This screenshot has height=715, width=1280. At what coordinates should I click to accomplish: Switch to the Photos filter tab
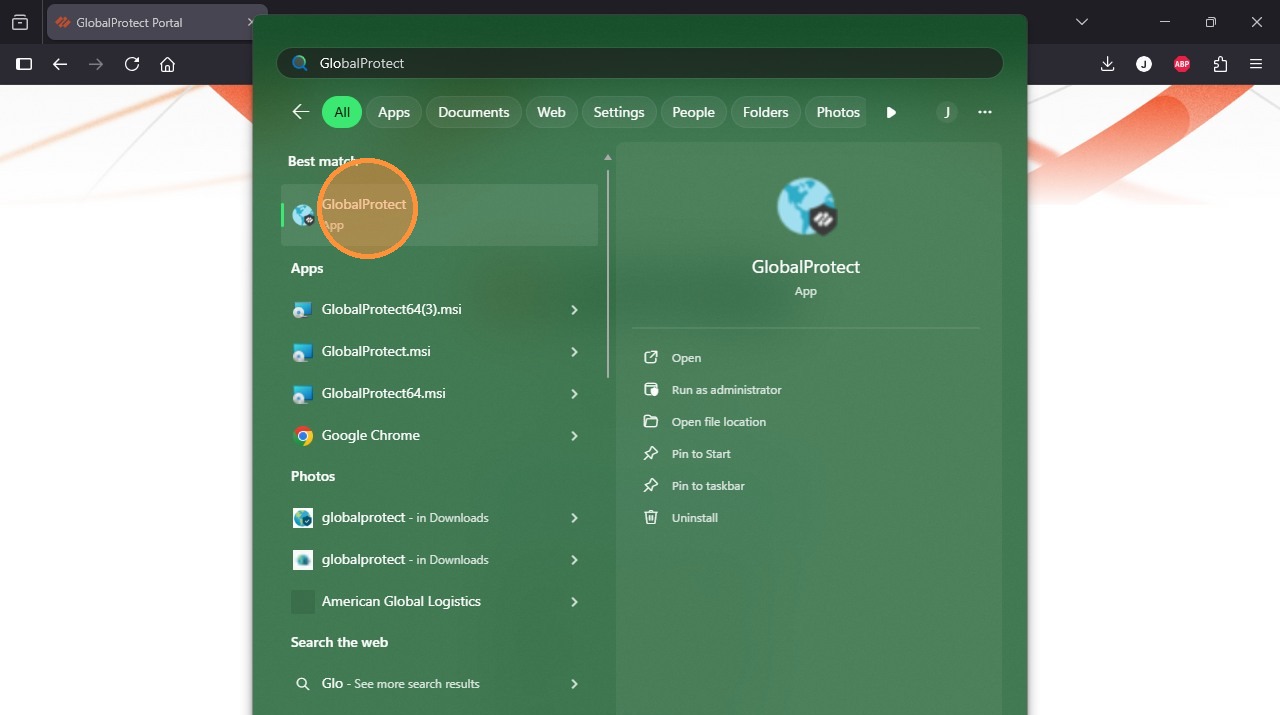(838, 112)
